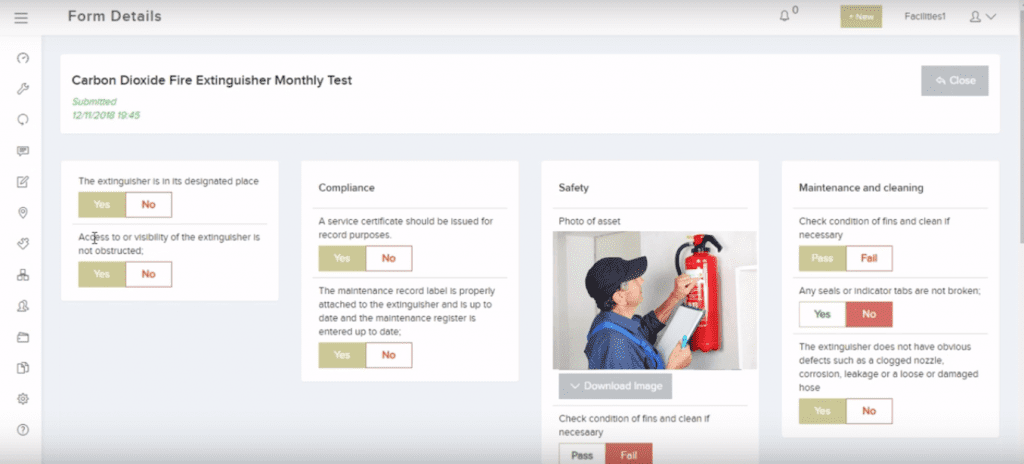
Task: Open the dashboard gauge icon in sidebar
Action: pyautogui.click(x=23, y=58)
